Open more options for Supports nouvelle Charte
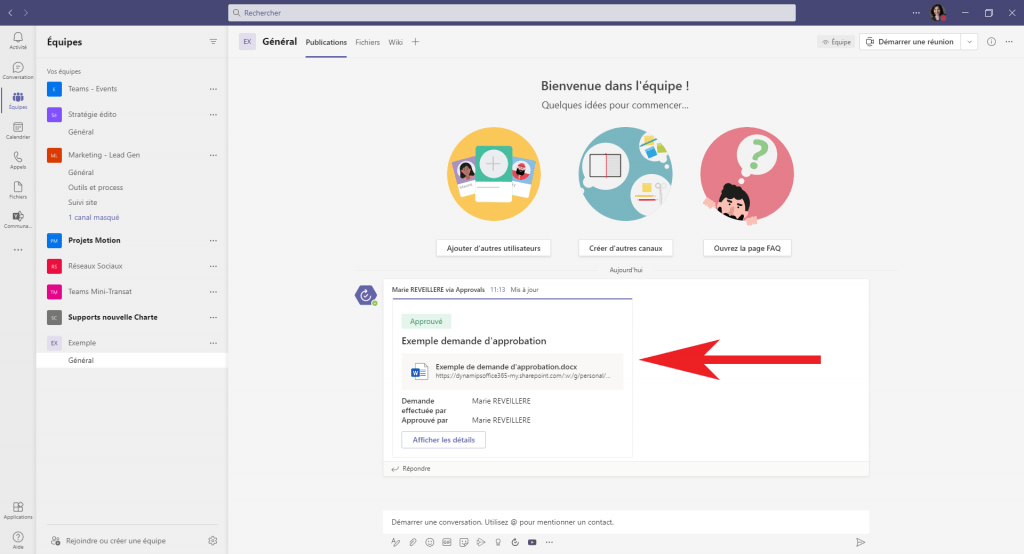1024x554 pixels. click(x=213, y=318)
